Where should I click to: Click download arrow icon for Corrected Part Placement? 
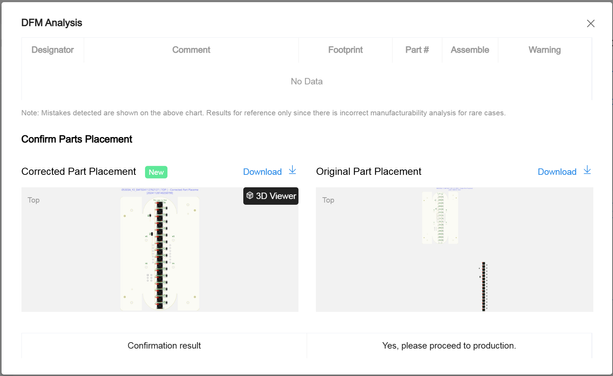coord(292,170)
